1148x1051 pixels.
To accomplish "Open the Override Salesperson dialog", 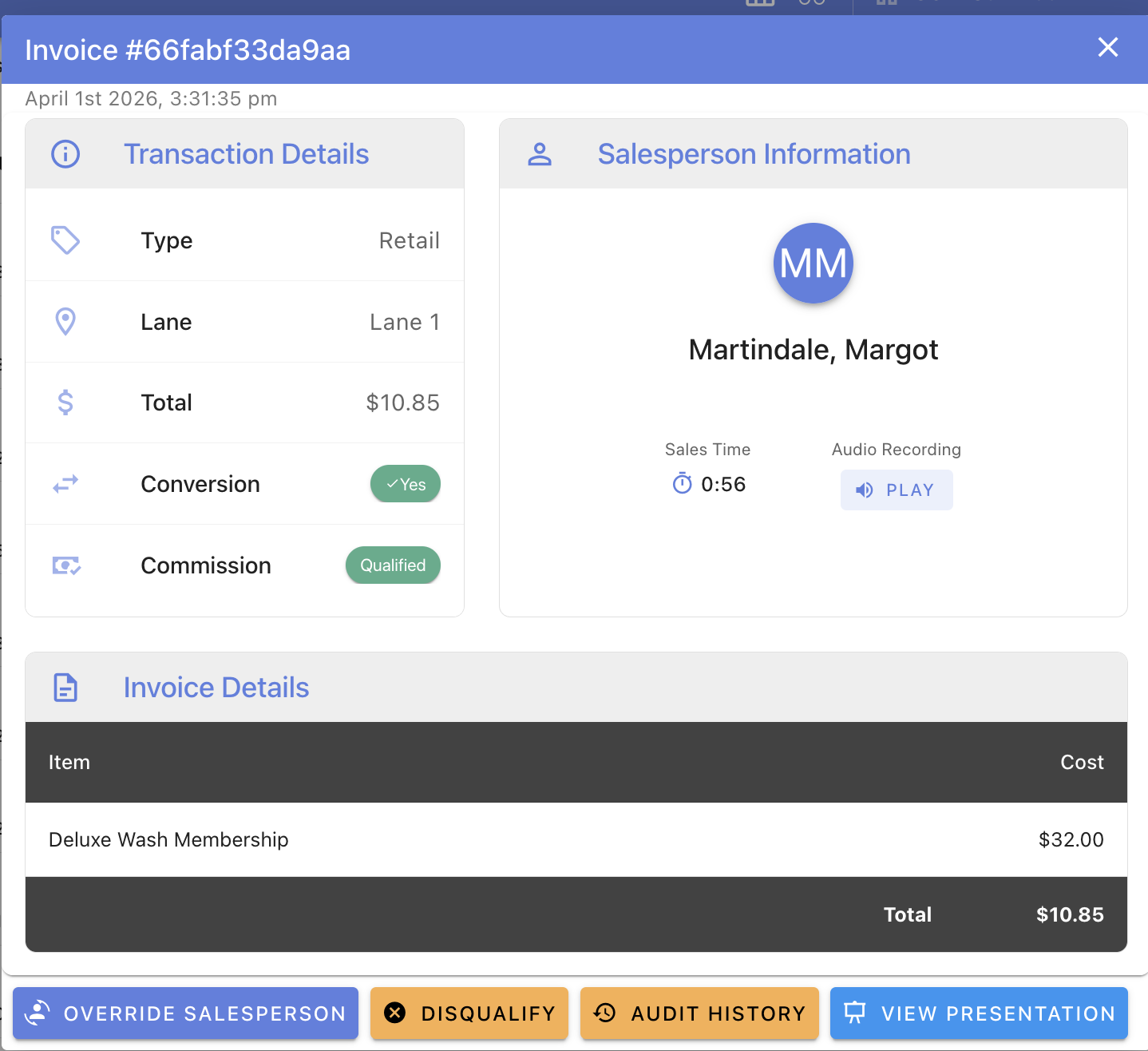I will tap(185, 1013).
